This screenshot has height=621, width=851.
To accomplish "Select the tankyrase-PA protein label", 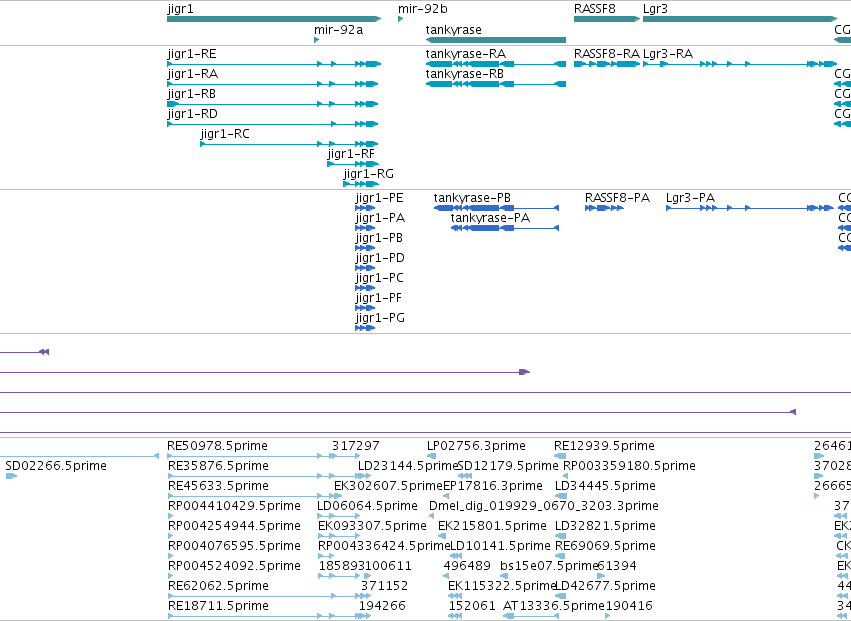I will point(490,218).
